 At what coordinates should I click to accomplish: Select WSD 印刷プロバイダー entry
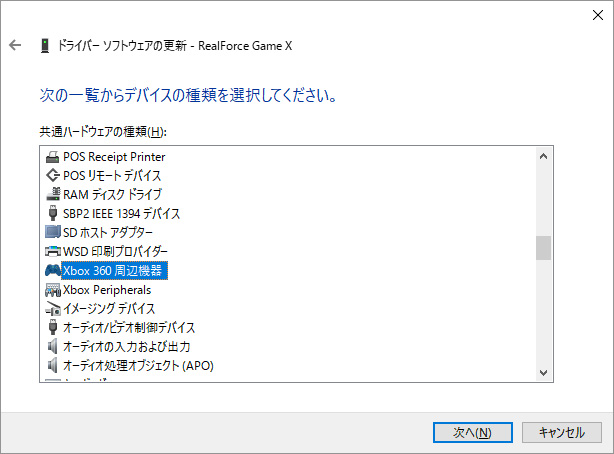115,251
